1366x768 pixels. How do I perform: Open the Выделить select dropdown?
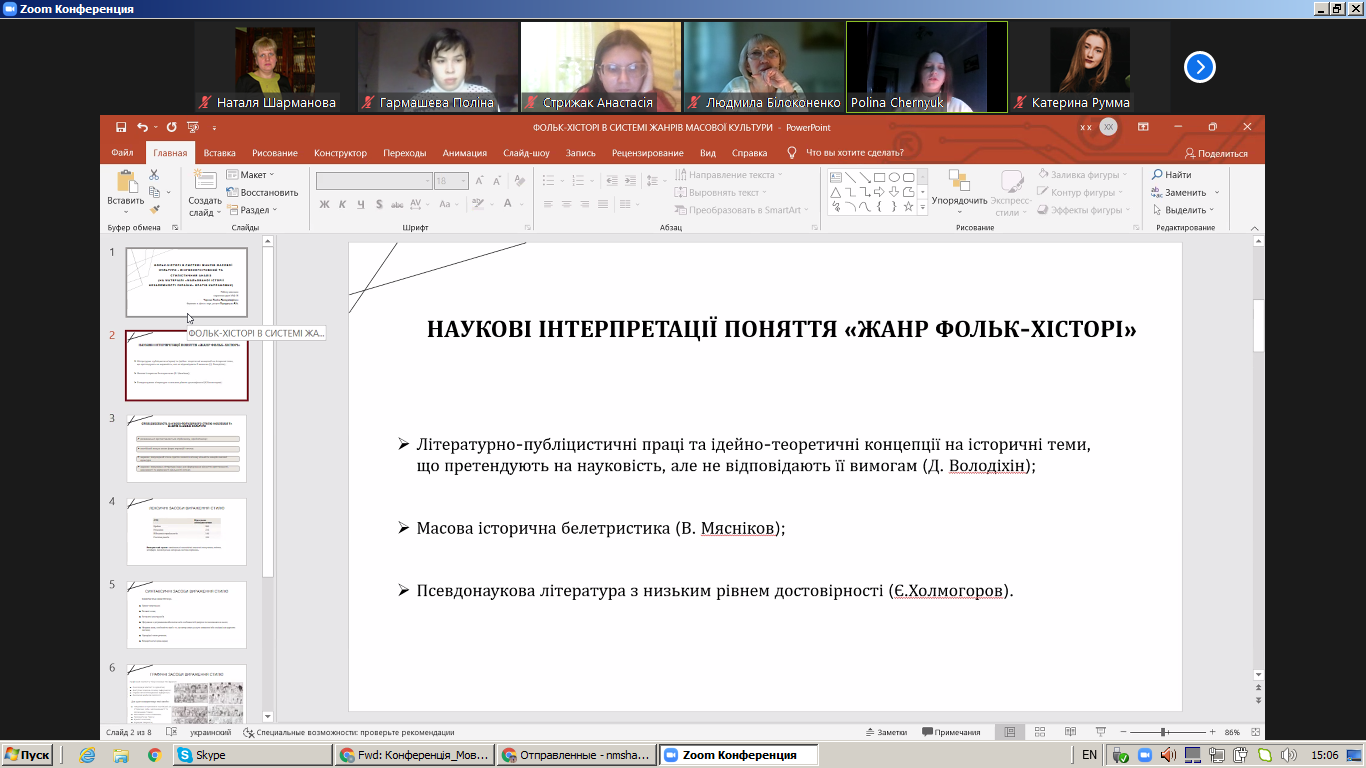pyautogui.click(x=1182, y=210)
